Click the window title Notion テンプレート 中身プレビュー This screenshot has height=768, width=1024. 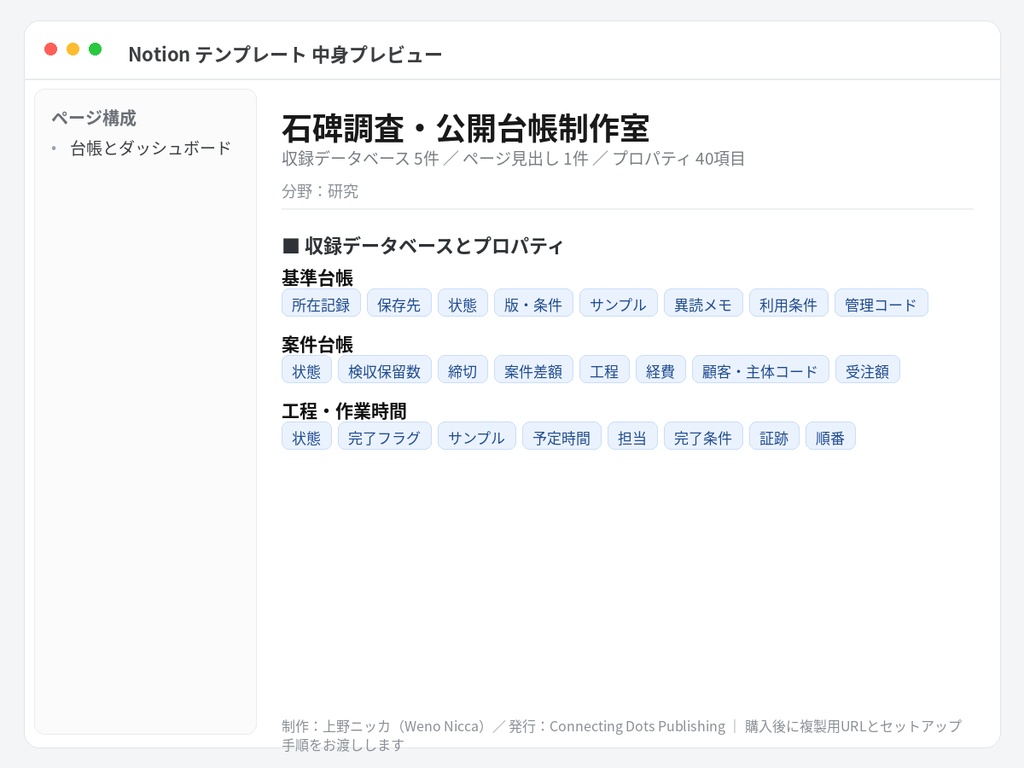pos(285,54)
